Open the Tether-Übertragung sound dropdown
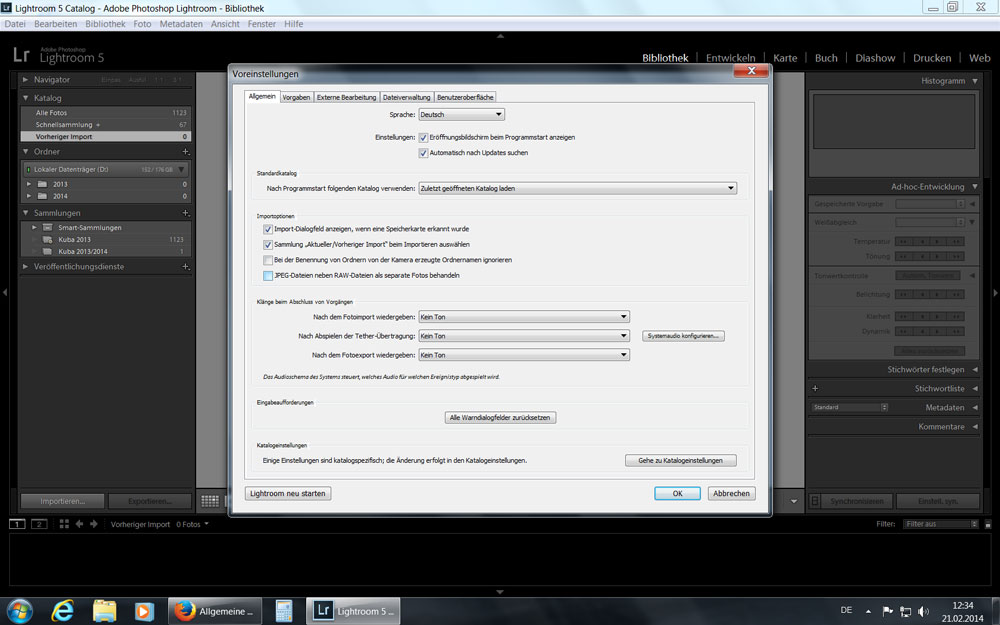The height and width of the screenshot is (625, 1000). click(x=524, y=336)
